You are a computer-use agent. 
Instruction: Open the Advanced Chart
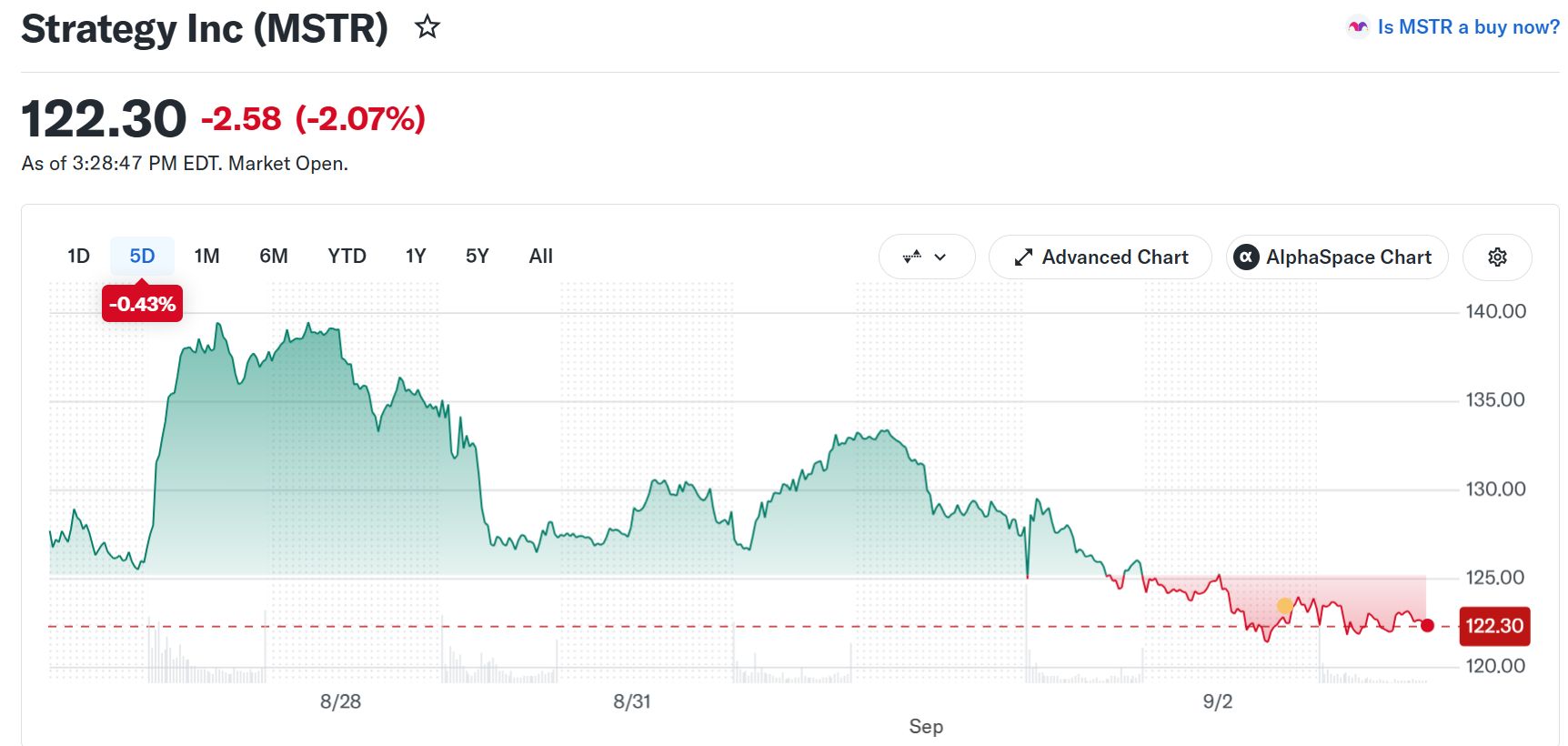point(1100,257)
